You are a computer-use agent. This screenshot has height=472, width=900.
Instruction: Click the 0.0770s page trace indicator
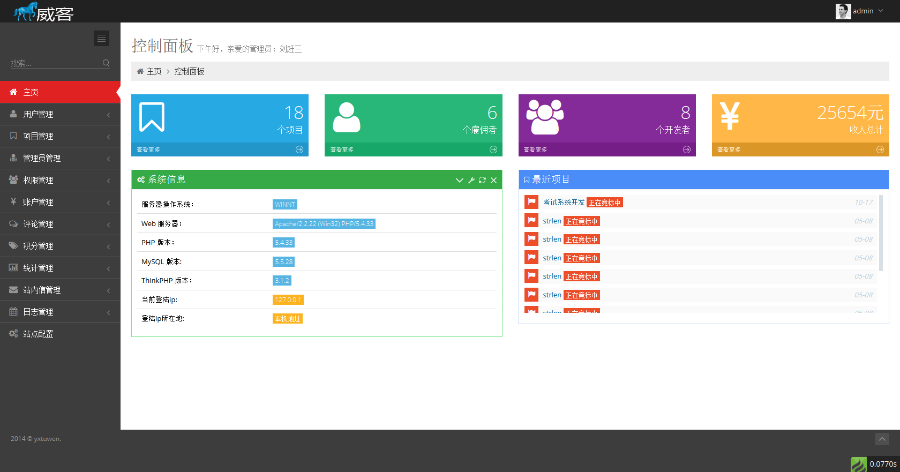874,463
